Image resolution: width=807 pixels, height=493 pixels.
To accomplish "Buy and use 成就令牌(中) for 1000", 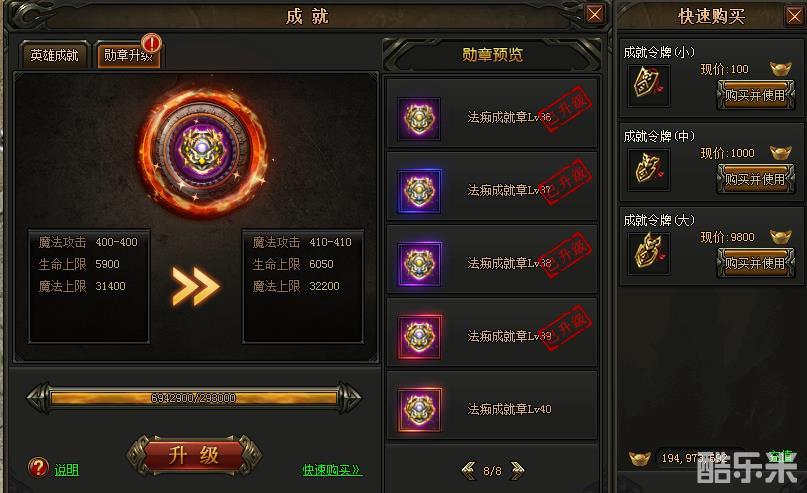I will (755, 179).
